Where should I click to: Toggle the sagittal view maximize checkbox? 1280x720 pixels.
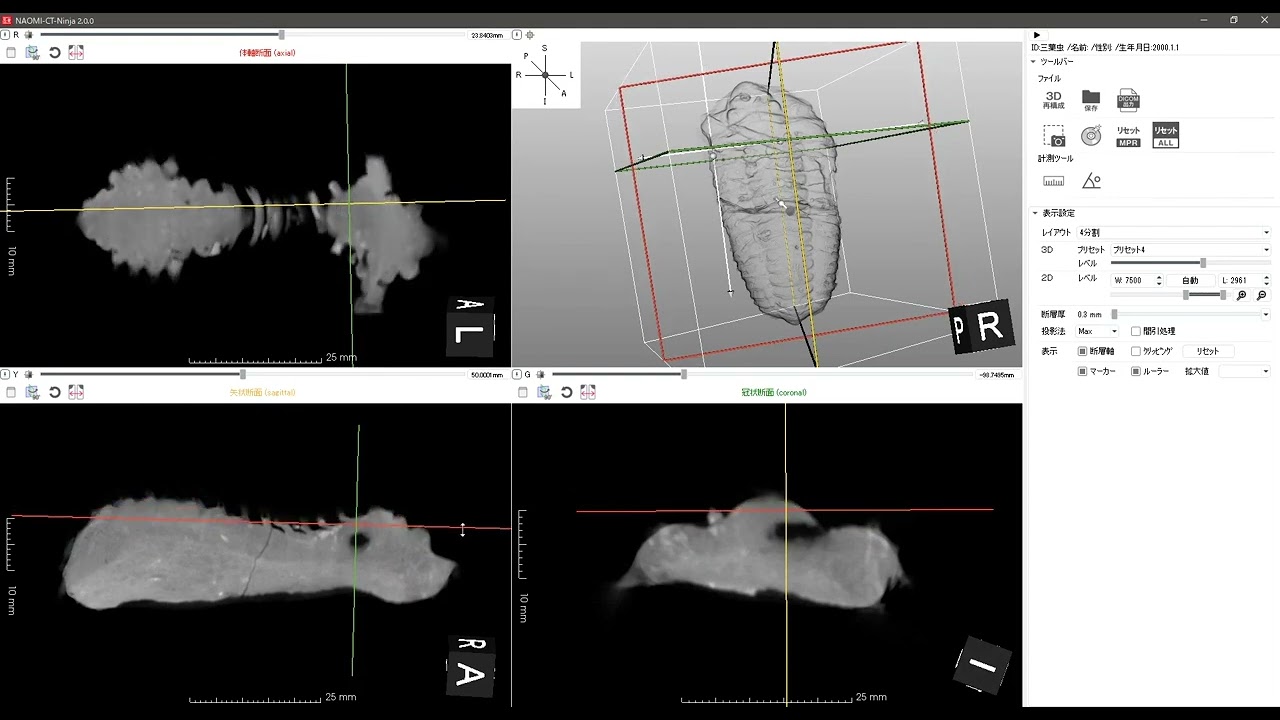coord(11,392)
